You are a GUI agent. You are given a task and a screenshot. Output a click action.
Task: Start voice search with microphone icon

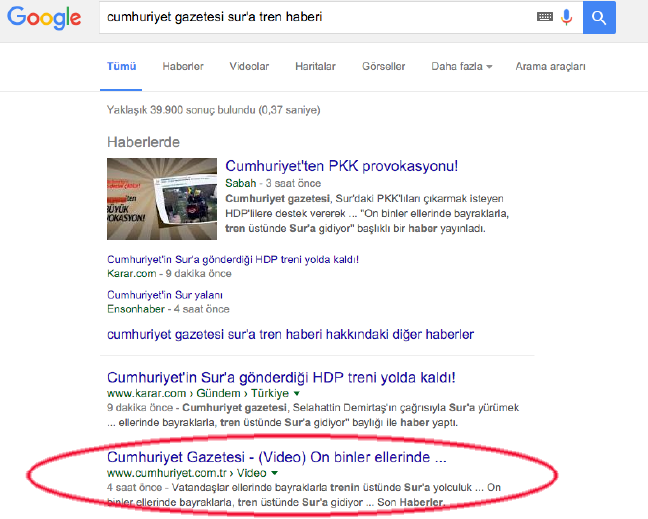pos(567,17)
